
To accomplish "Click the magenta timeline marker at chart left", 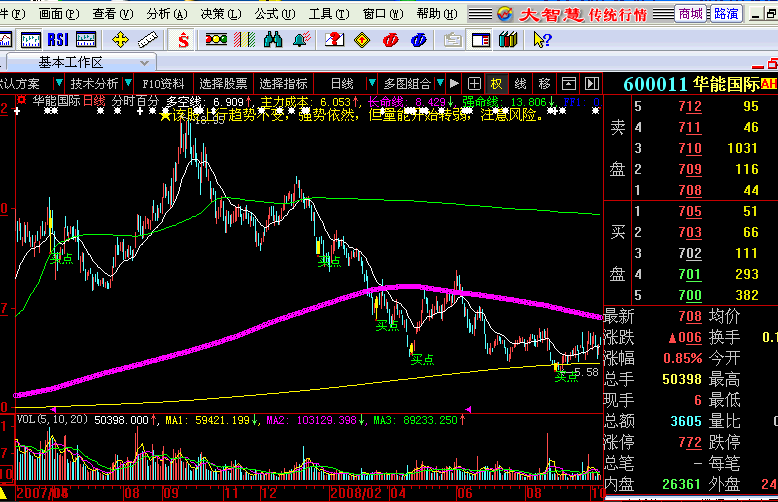I will coord(53,410).
